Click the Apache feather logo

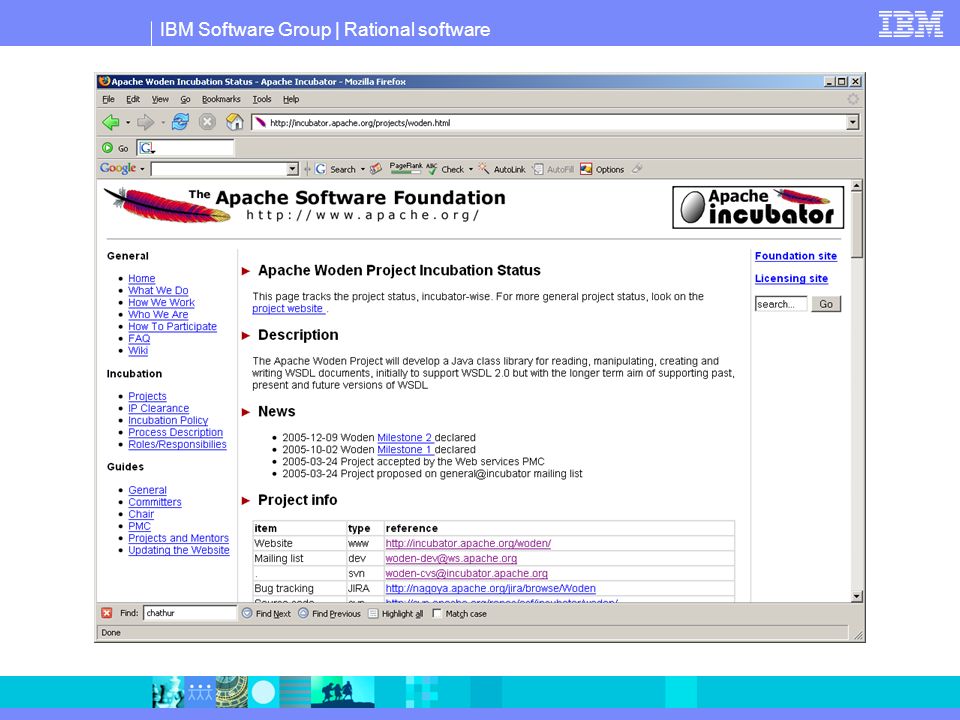point(167,205)
